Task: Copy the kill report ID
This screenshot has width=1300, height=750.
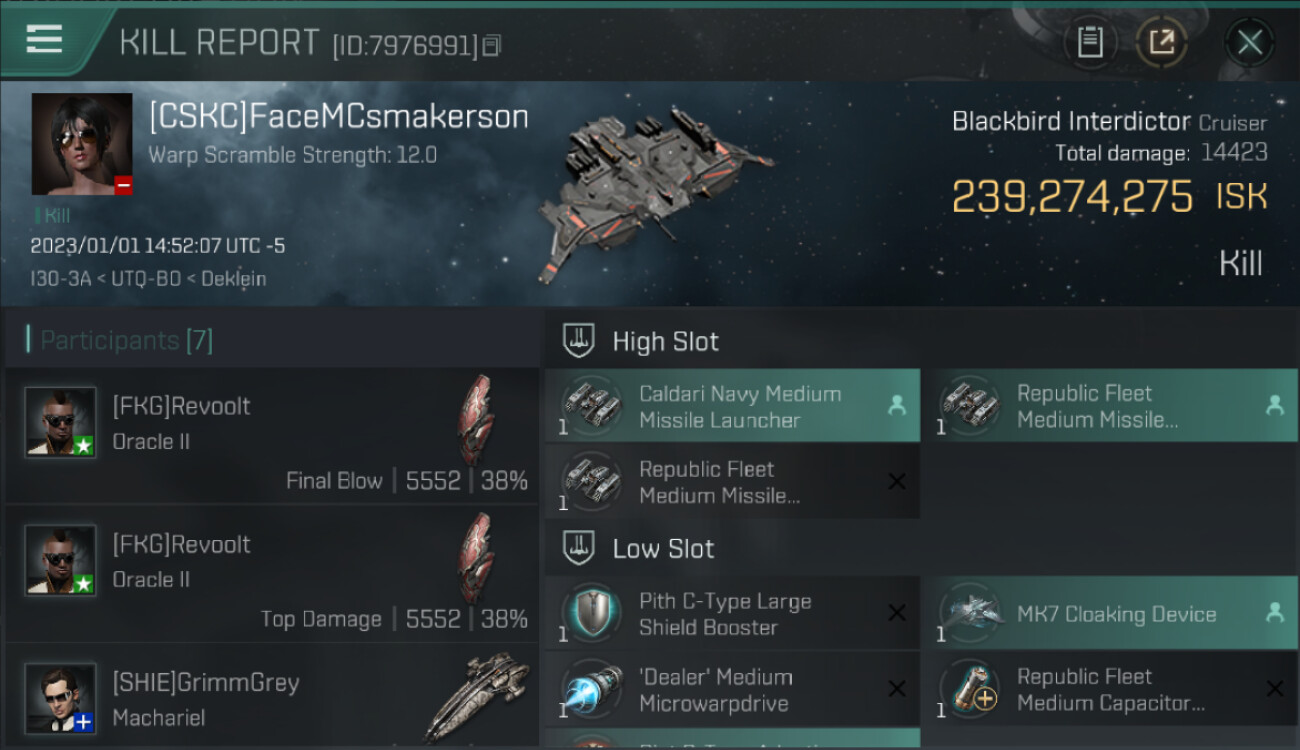Action: tap(491, 45)
